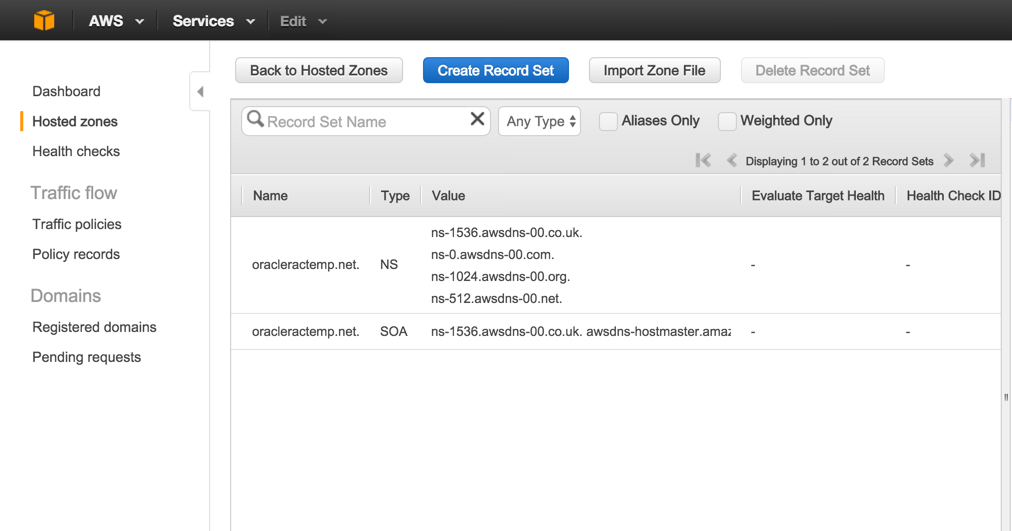
Task: Sort by the Type column header
Action: pos(395,195)
